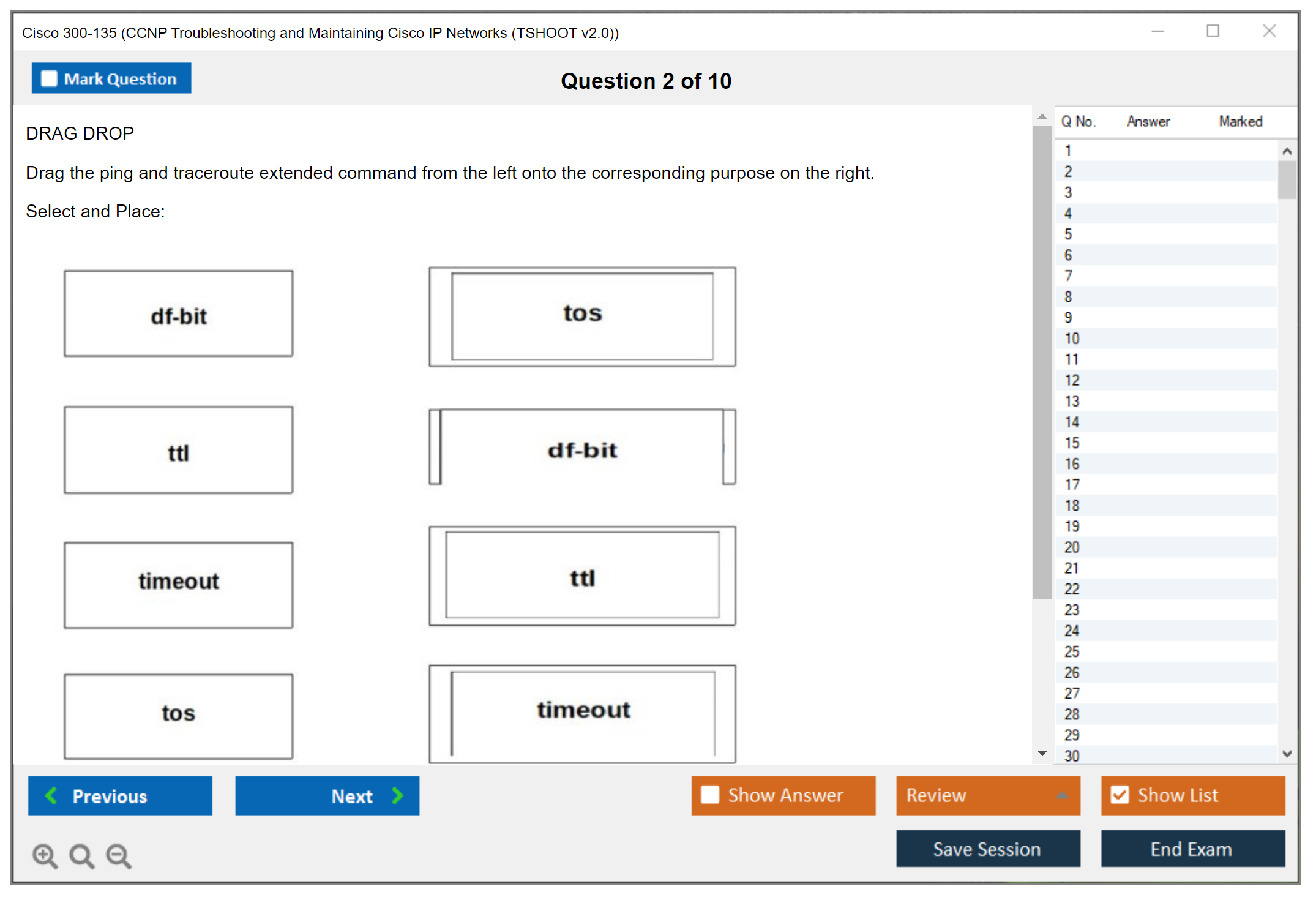Click the zoom in magnifier icon
1316x900 pixels.
point(45,855)
